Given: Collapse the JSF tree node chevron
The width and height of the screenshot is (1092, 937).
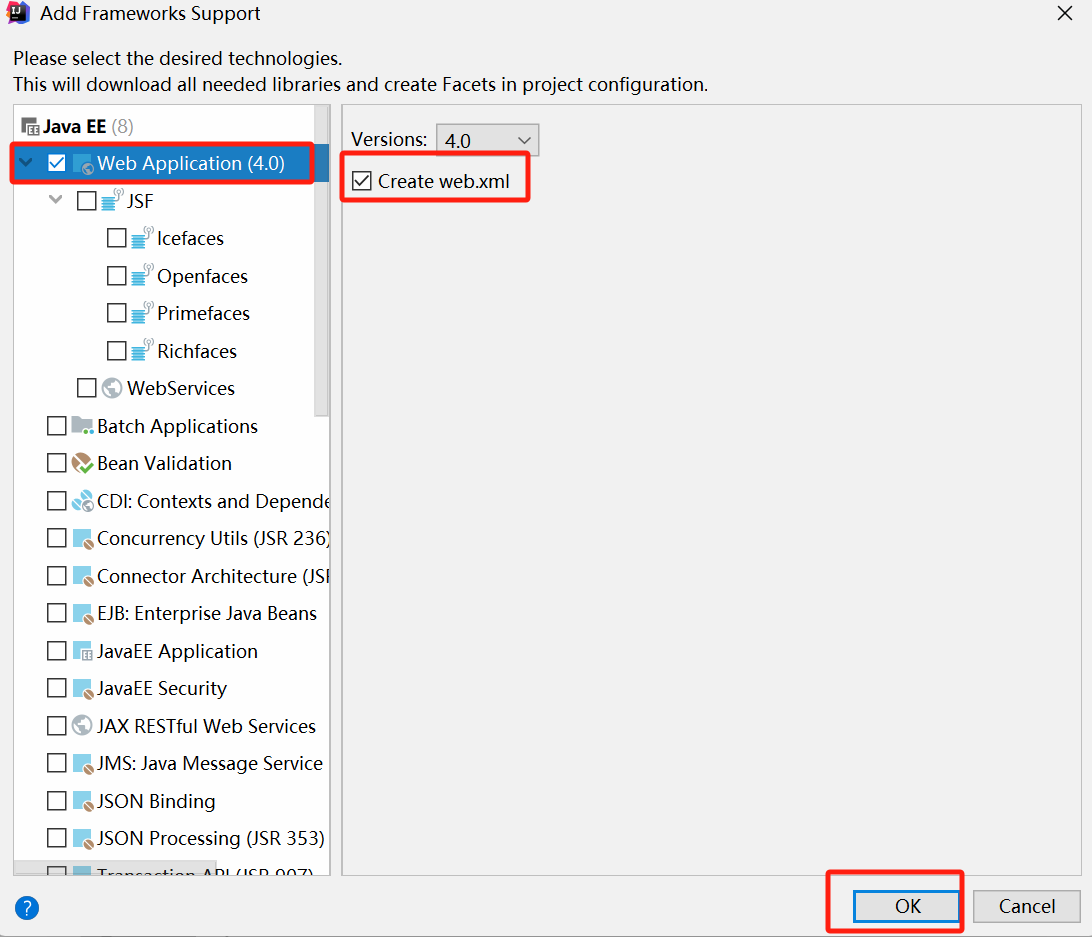Looking at the screenshot, I should click(x=56, y=200).
